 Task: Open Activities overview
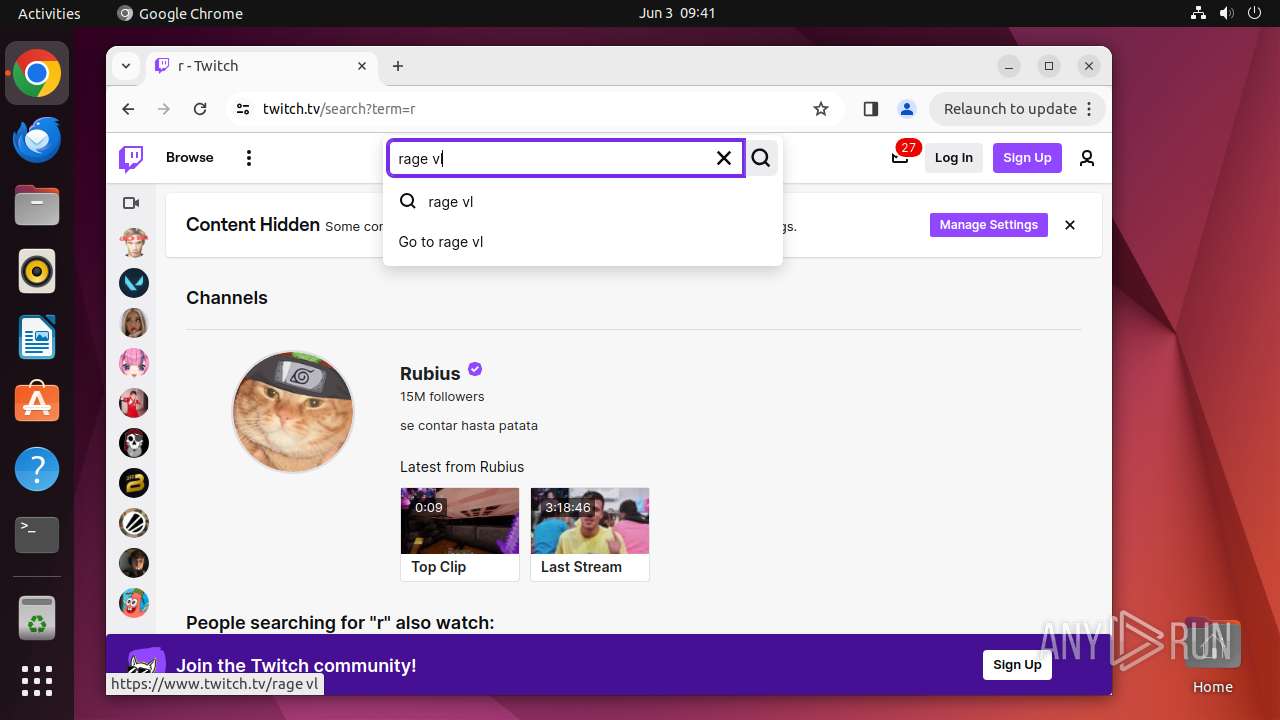(49, 14)
